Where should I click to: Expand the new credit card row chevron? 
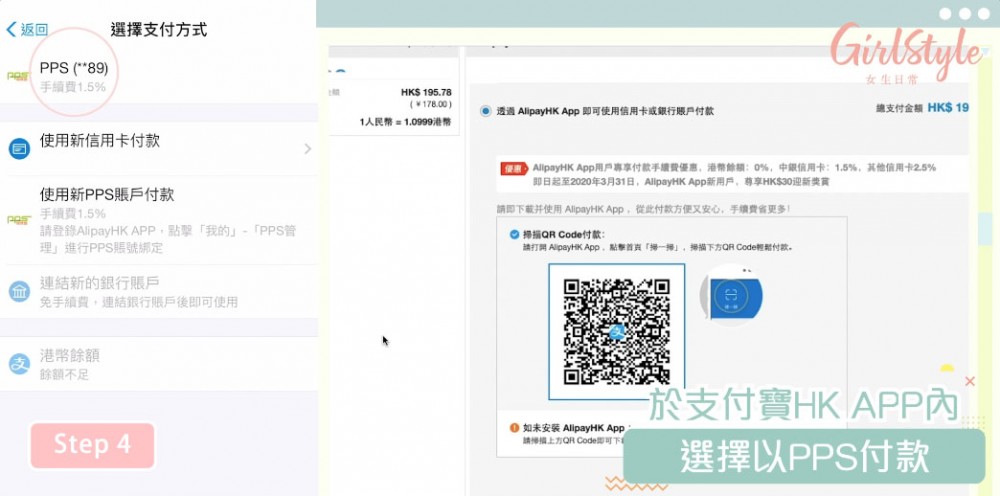tap(307, 149)
